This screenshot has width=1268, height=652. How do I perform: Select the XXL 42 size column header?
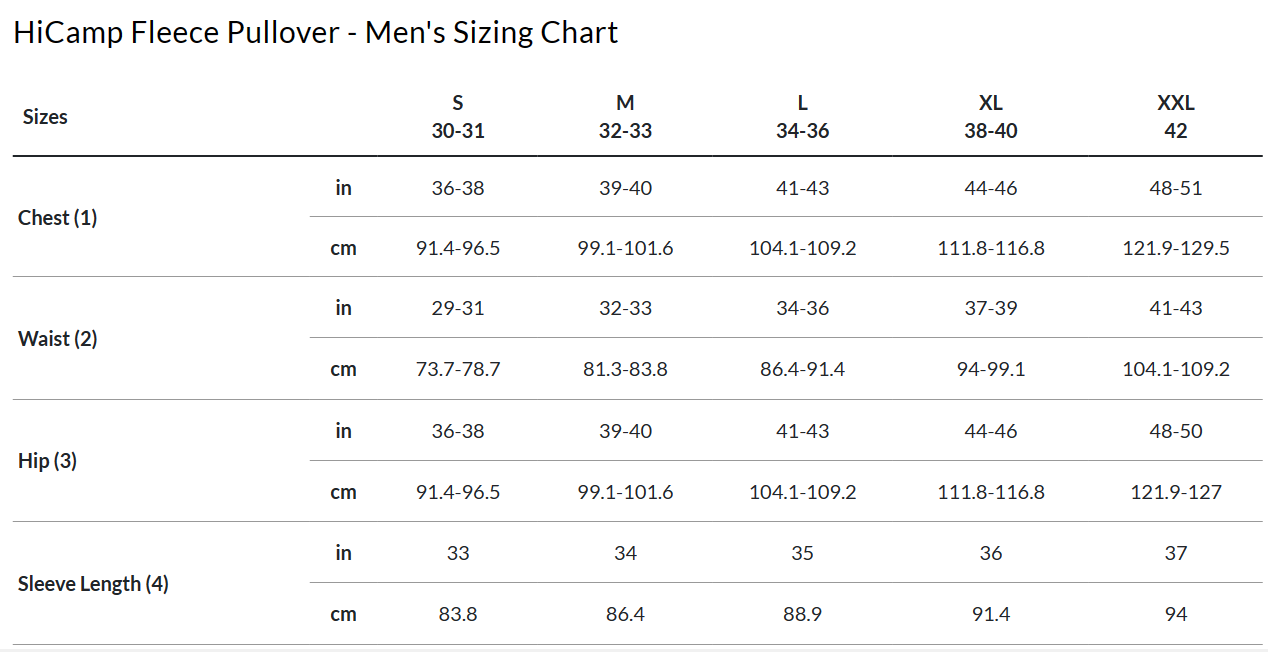(1175, 117)
